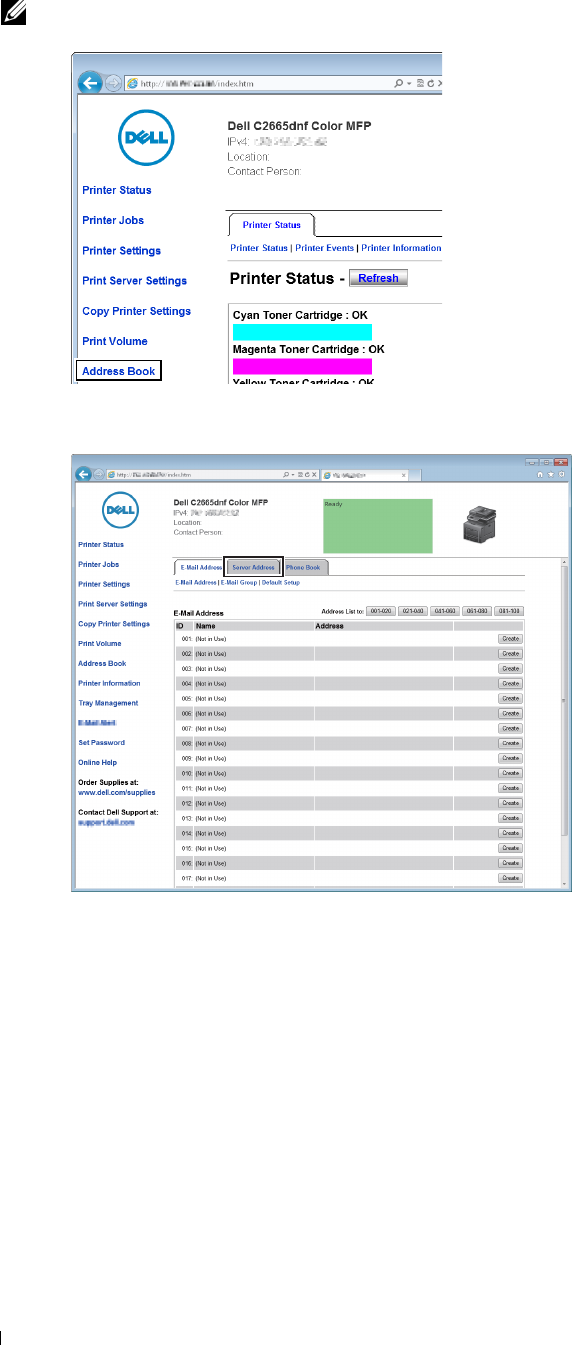Click Create for e-mail address ID 001

pos(511,638)
